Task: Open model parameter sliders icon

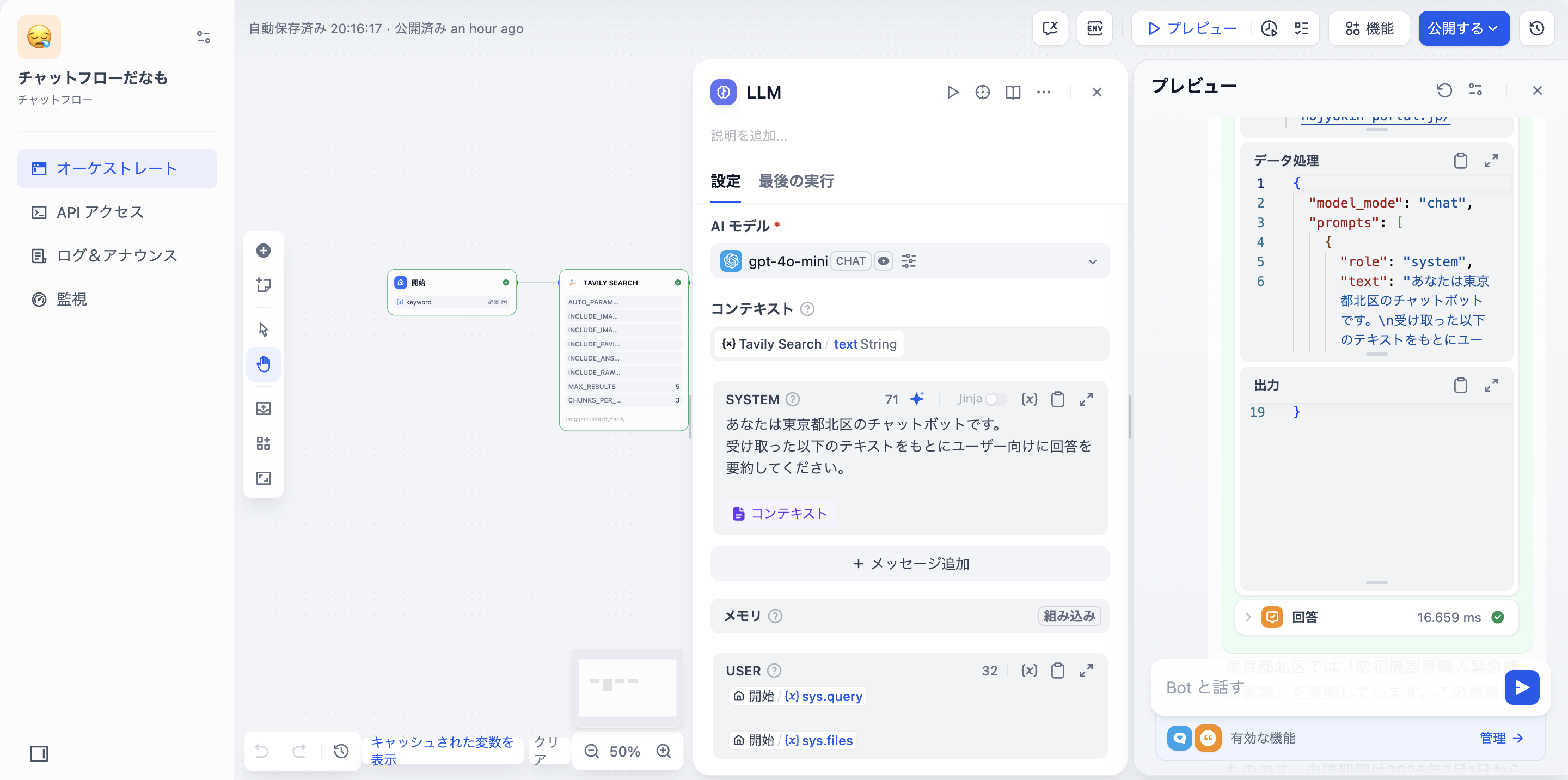Action: click(908, 261)
